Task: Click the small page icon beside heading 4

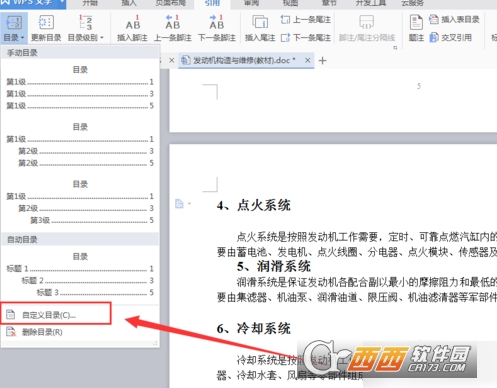Action: pos(179,203)
